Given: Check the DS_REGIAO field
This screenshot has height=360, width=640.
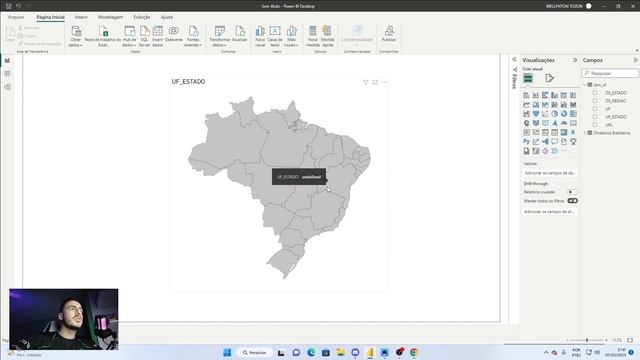Looking at the screenshot, I should tap(595, 101).
